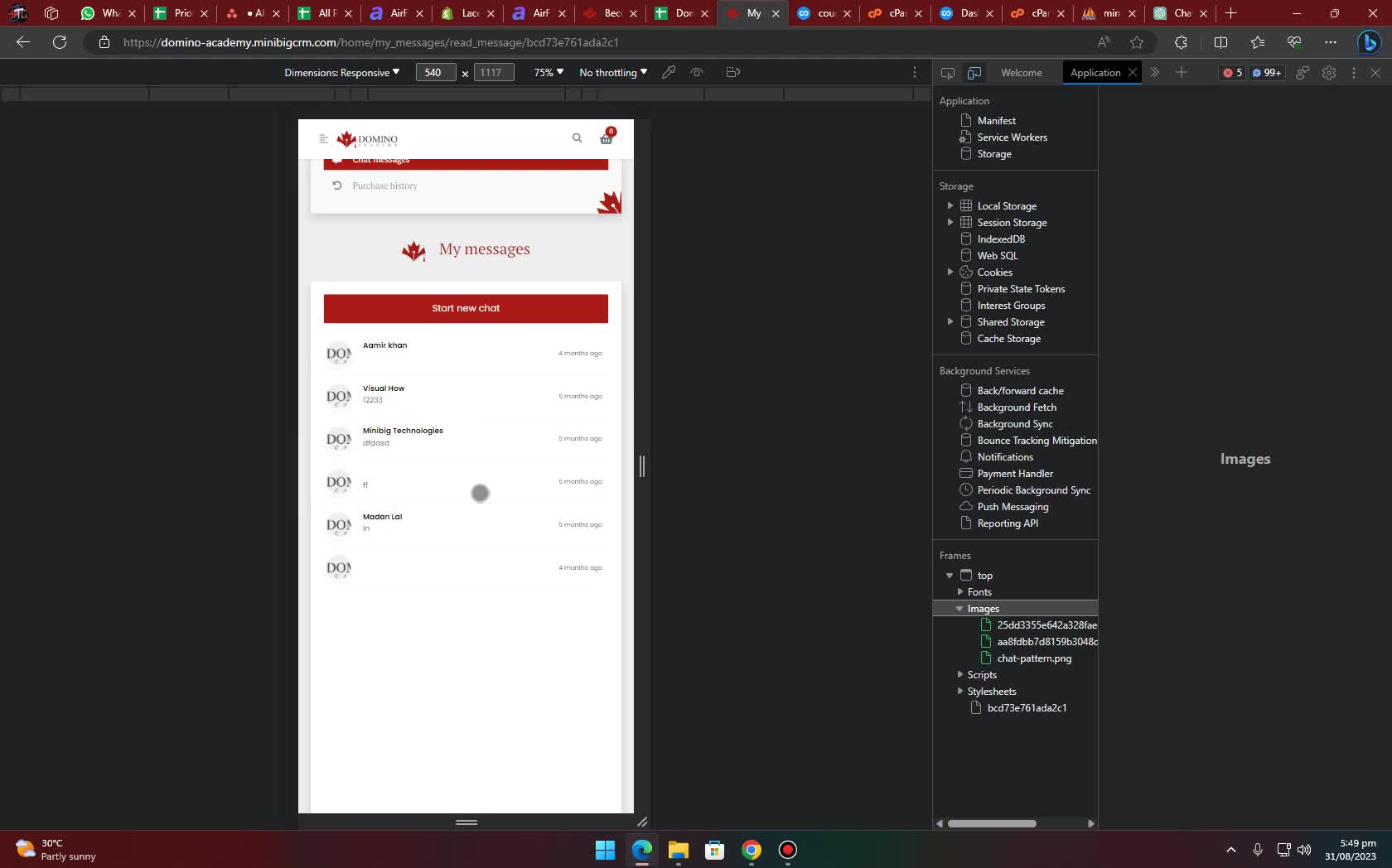
Task: Click the rotate device icon in device toolbar
Action: click(732, 72)
